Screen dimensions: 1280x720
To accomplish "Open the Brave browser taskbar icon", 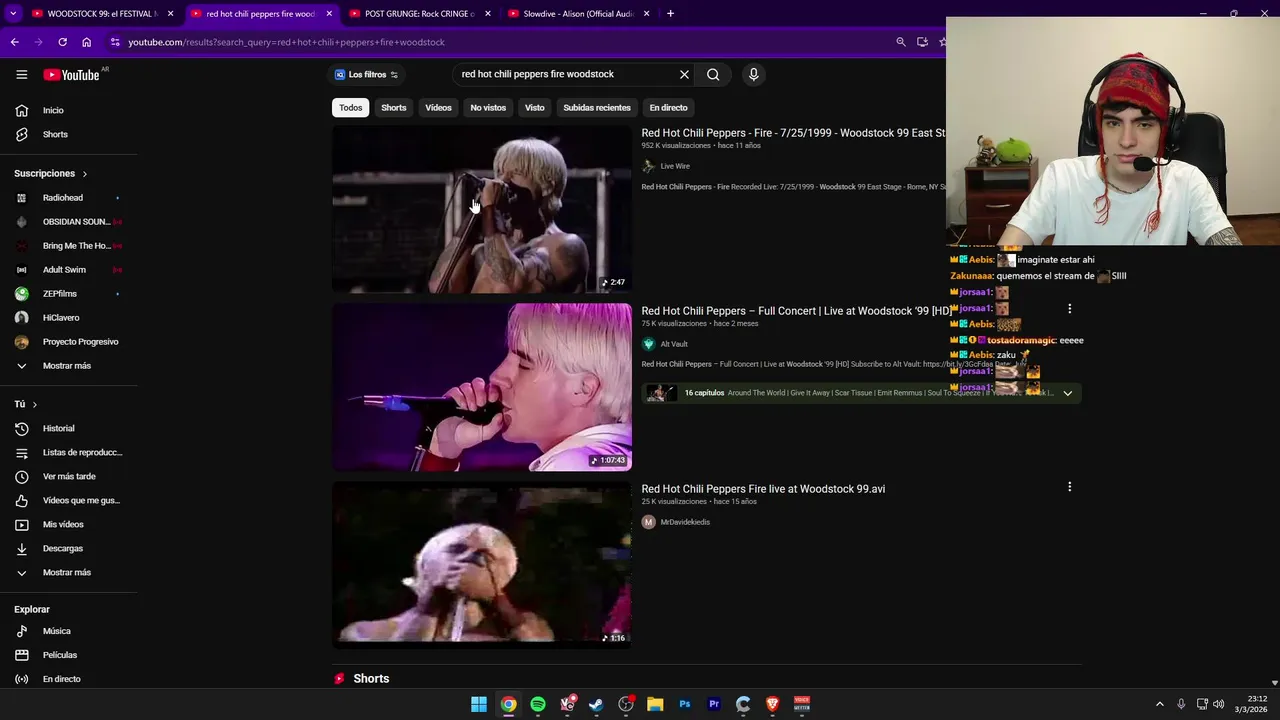I will (772, 704).
